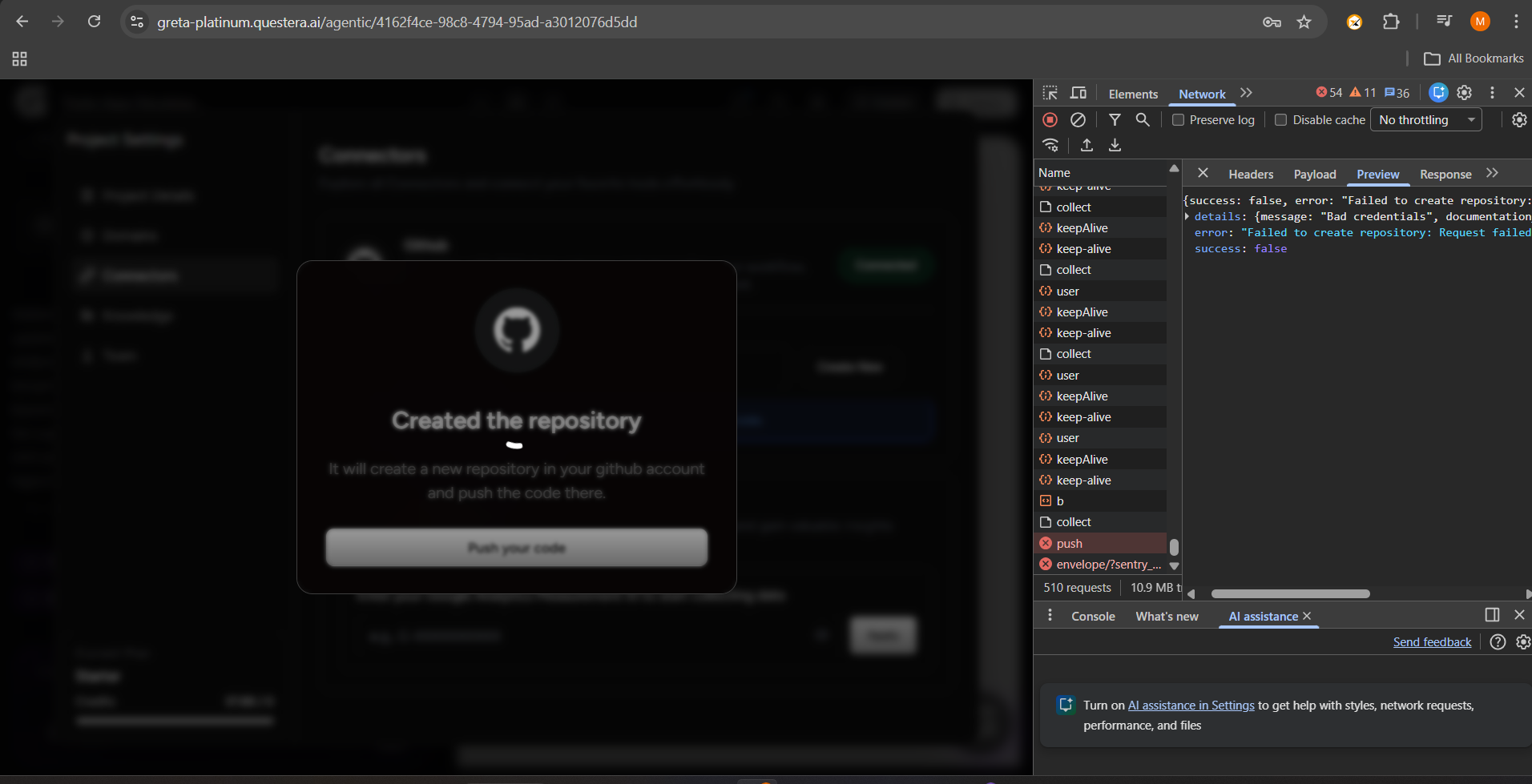Click the 11 warnings counter
The width and height of the screenshot is (1532, 784).
click(x=1363, y=93)
